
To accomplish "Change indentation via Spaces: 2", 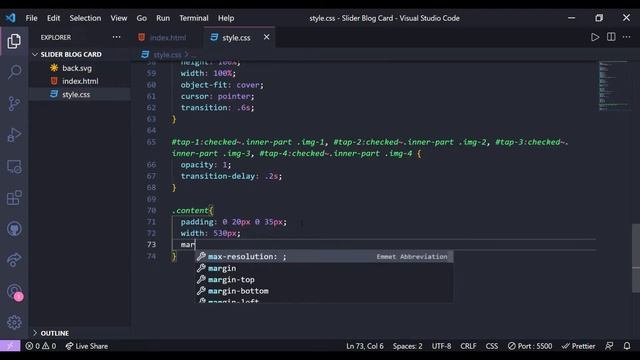I will click(x=407, y=346).
